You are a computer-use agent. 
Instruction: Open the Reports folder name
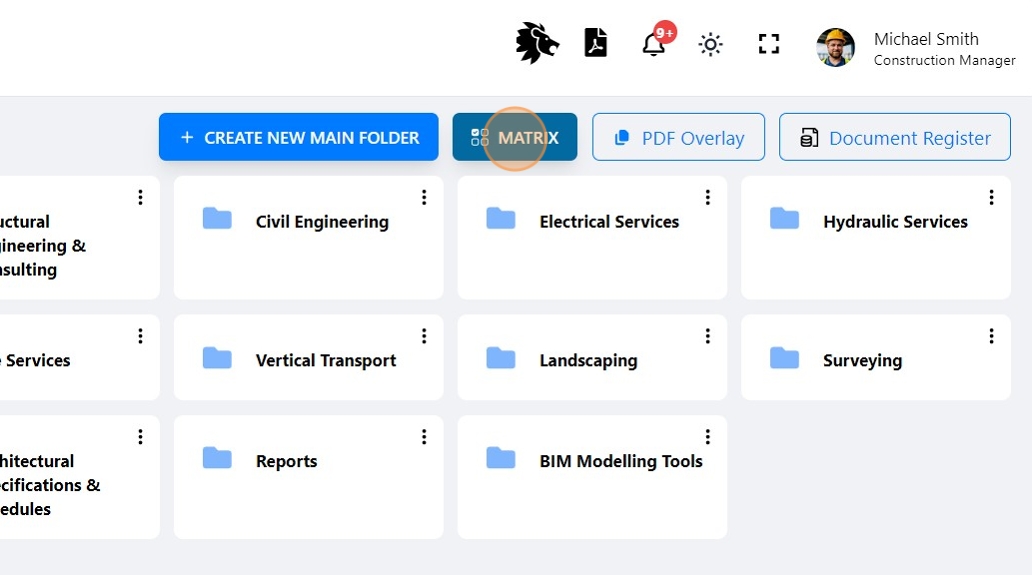tap(286, 461)
